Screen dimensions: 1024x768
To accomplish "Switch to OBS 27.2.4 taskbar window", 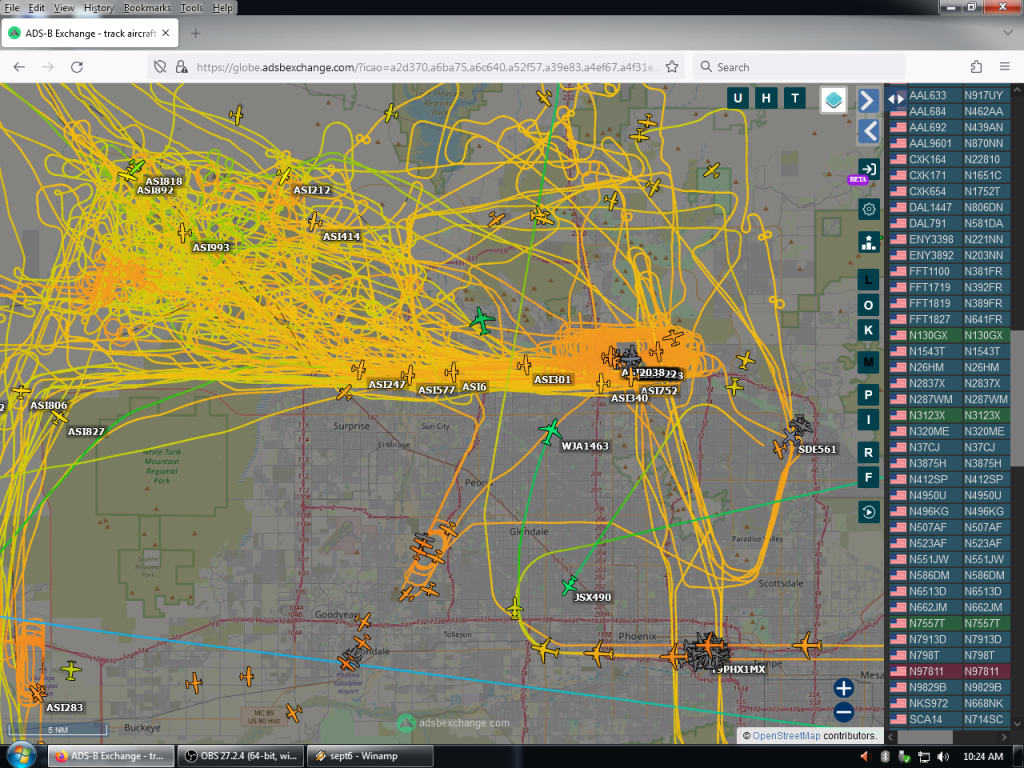I will coord(241,756).
